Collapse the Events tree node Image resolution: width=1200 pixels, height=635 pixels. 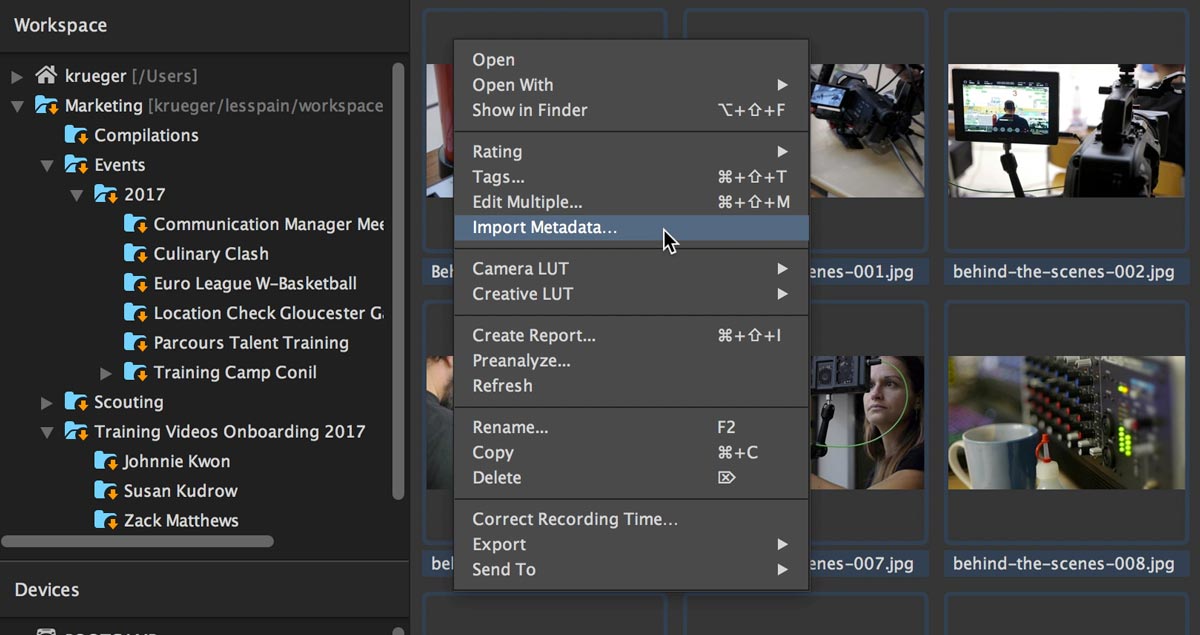coord(47,166)
